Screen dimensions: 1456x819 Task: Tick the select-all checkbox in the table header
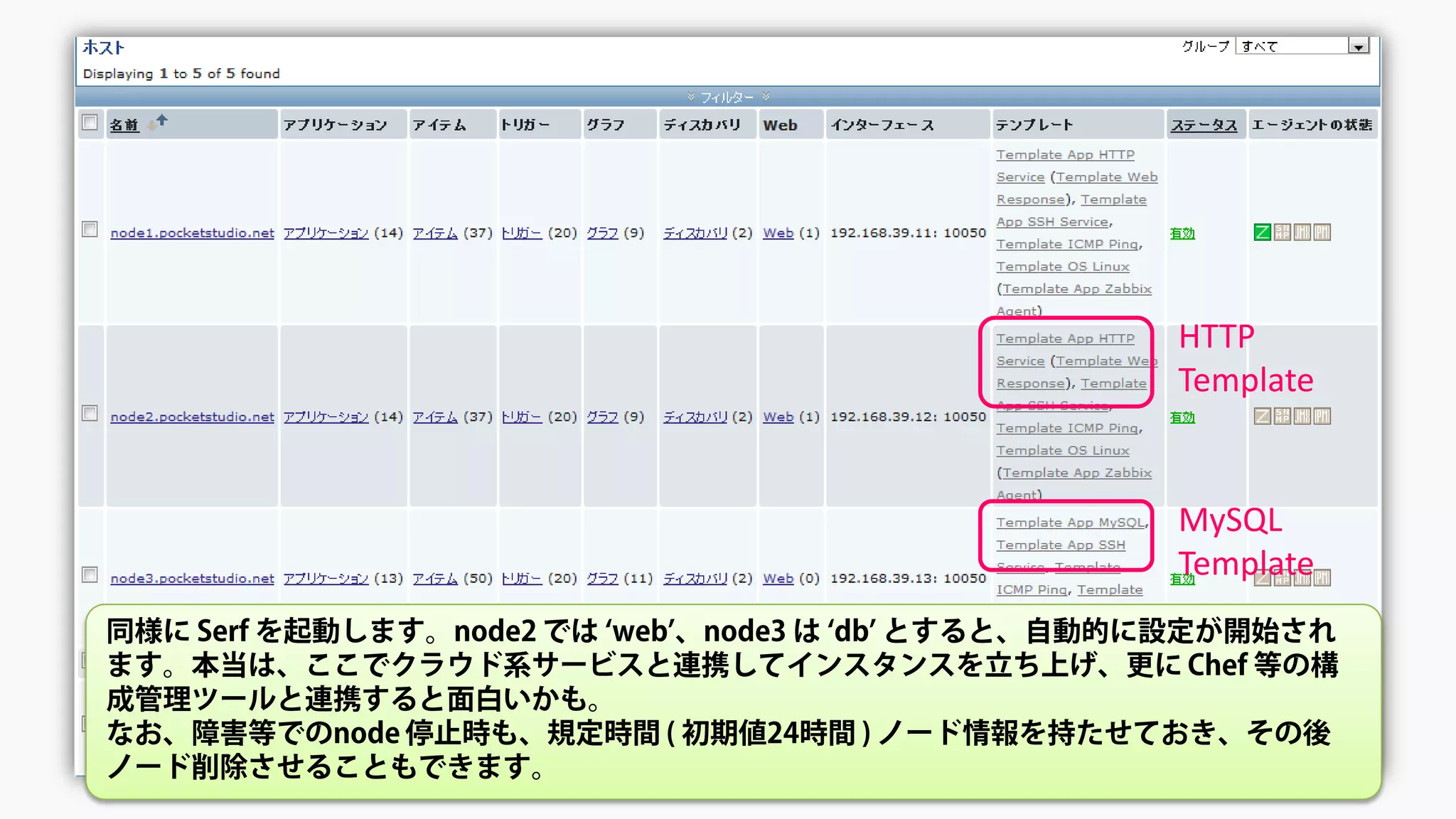point(90,122)
